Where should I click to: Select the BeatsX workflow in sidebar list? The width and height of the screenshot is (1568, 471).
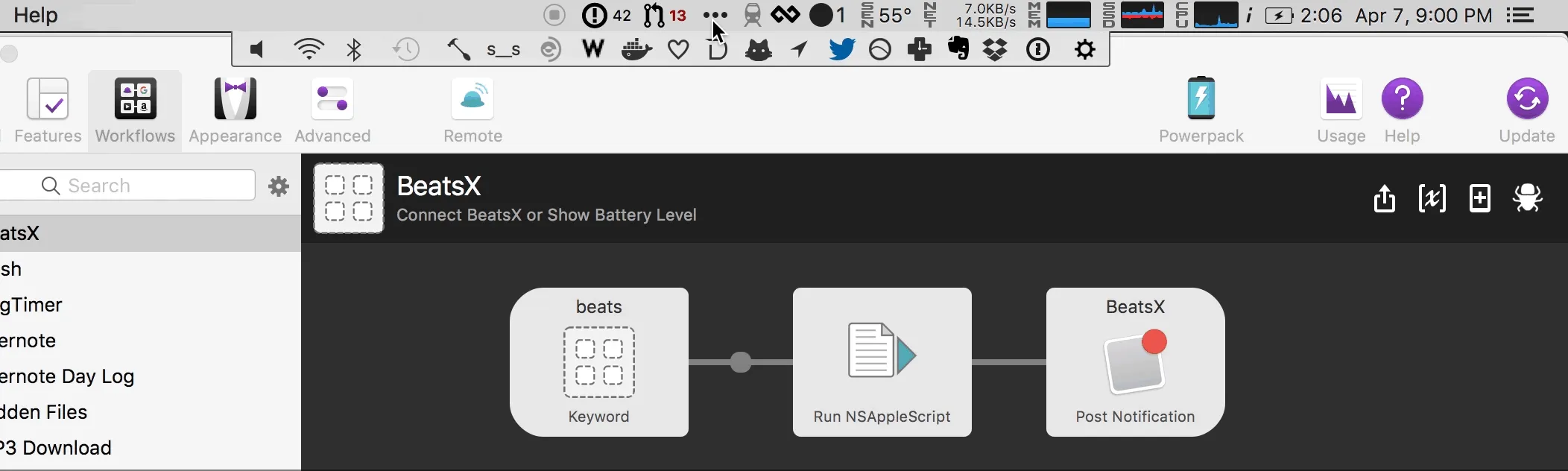[x=151, y=233]
